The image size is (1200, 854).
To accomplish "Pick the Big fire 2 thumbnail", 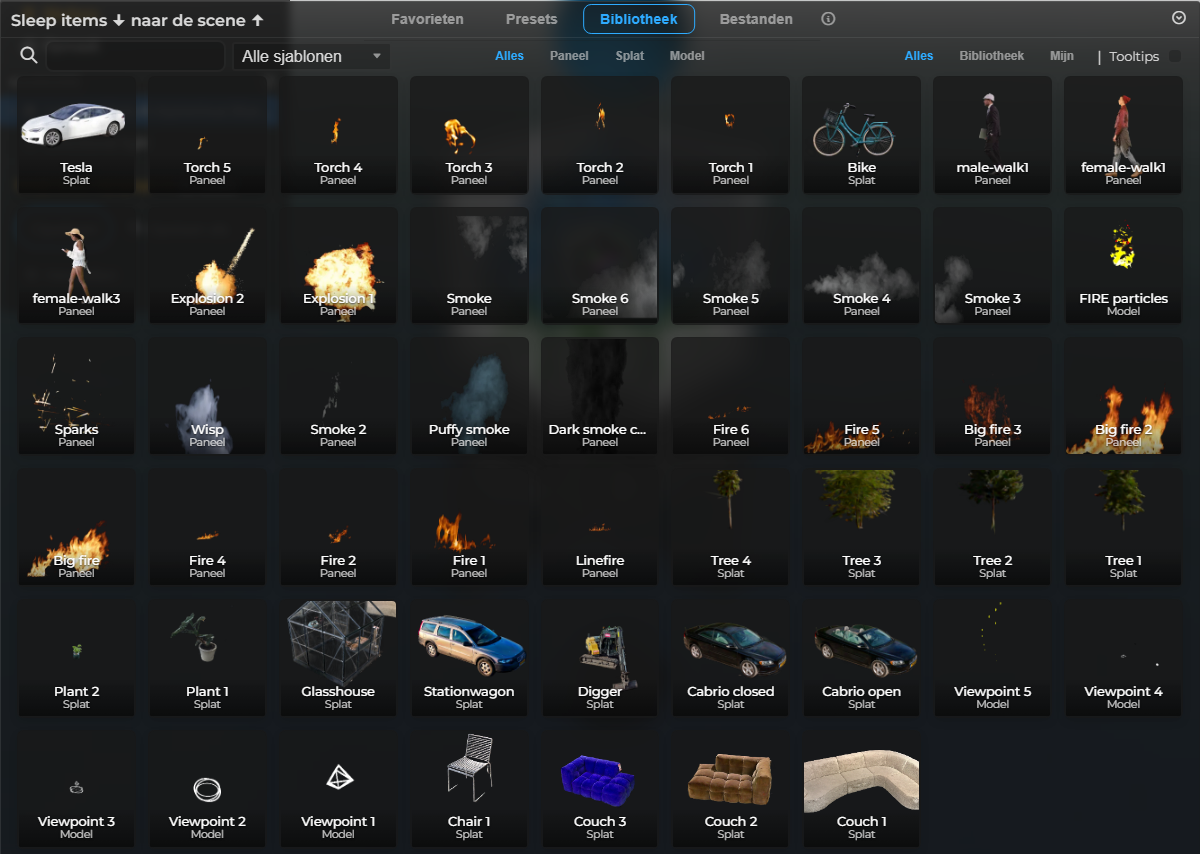I will [x=1123, y=396].
